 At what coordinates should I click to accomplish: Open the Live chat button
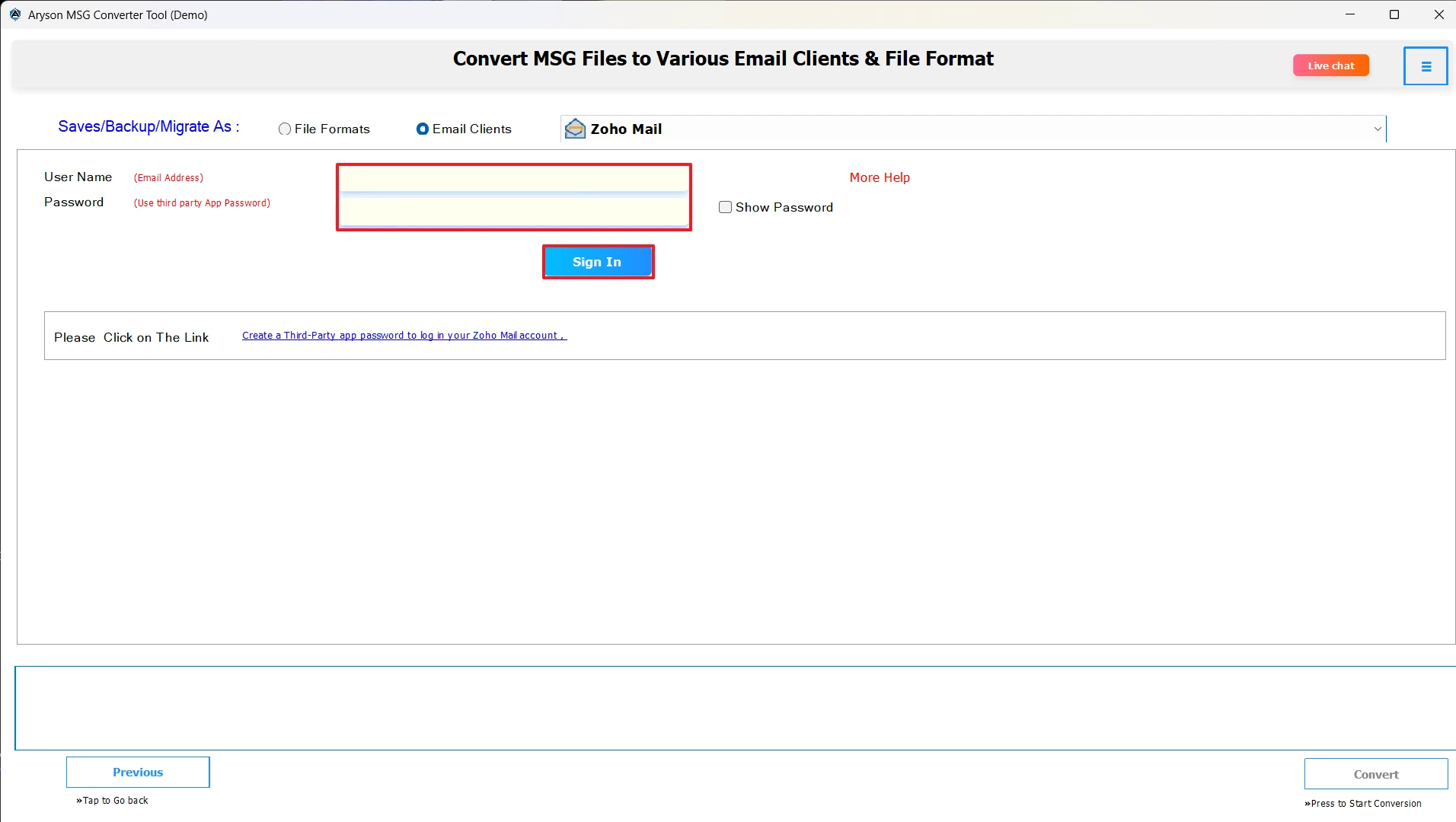point(1331,65)
